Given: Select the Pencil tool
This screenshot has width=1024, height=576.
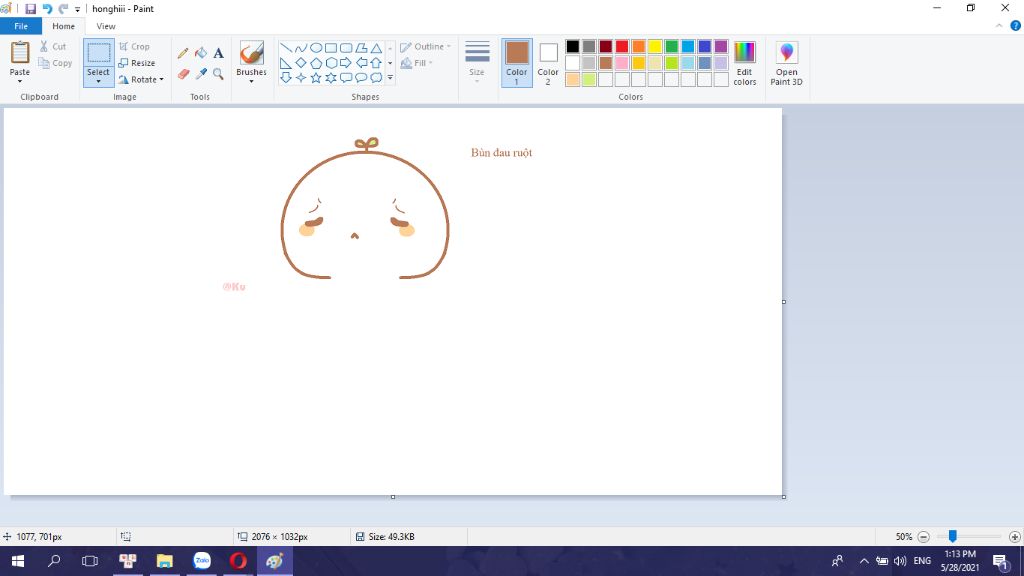Looking at the screenshot, I should click(x=183, y=54).
